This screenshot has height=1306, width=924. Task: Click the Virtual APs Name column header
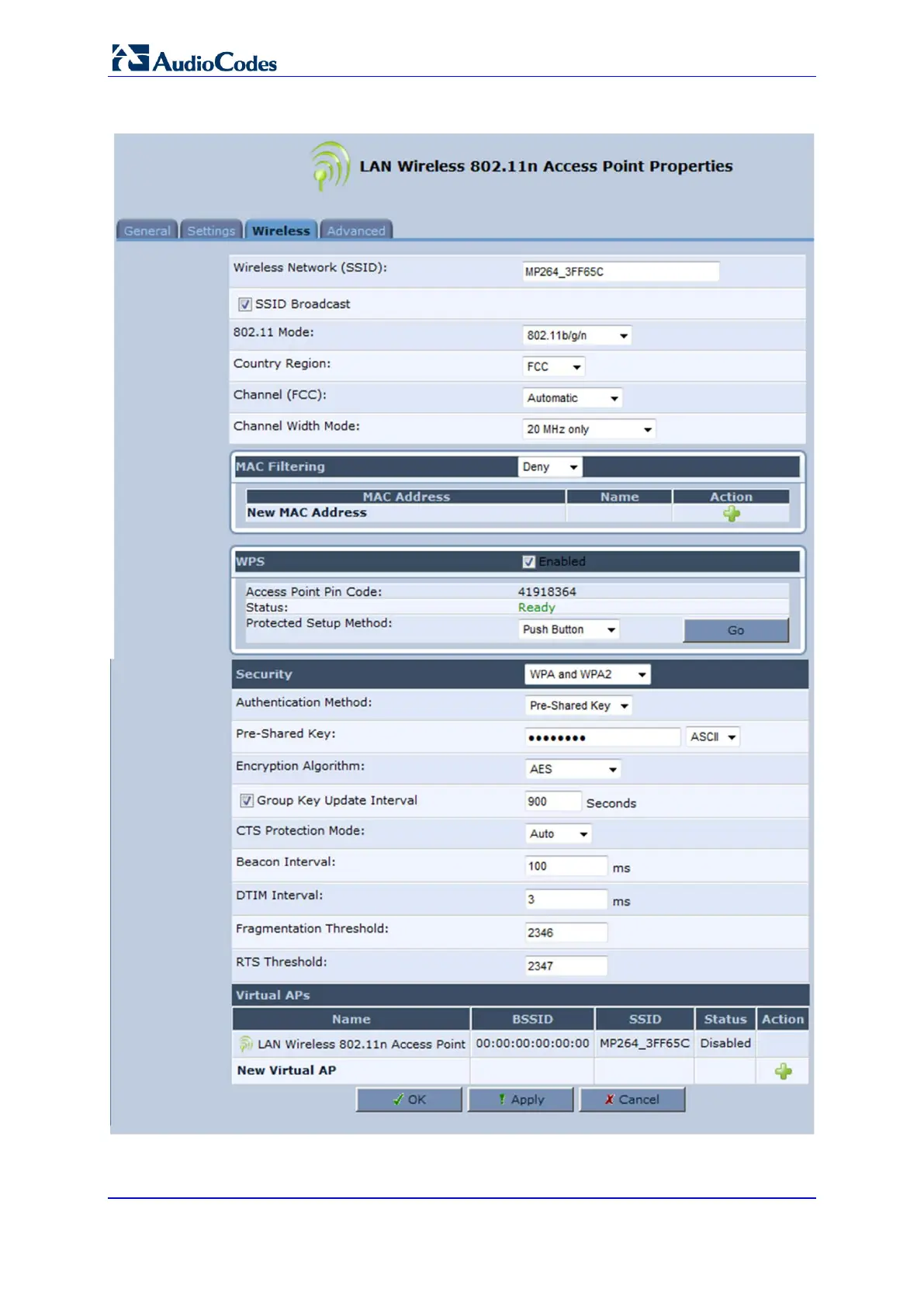pyautogui.click(x=351, y=1019)
